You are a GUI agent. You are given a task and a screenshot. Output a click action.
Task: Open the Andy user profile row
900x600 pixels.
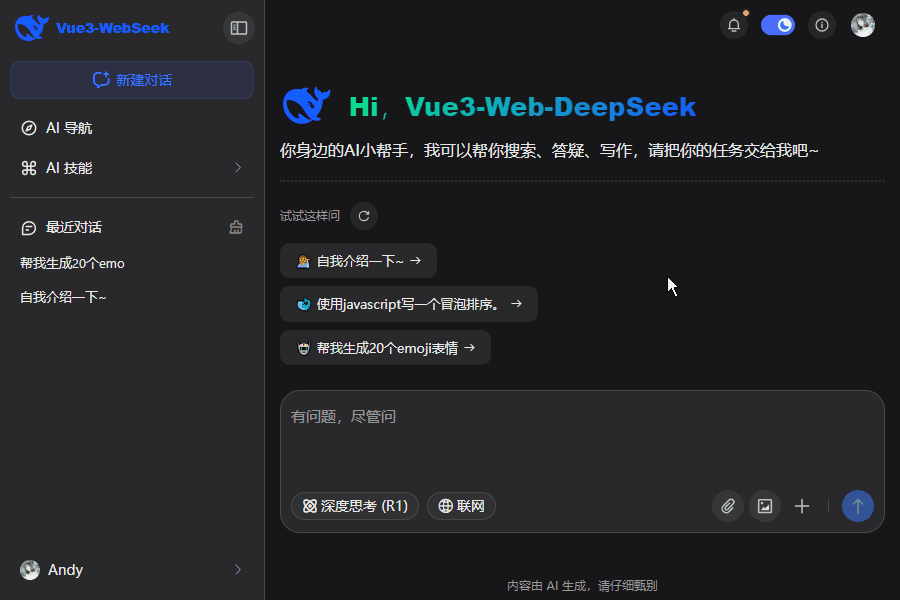tap(132, 570)
